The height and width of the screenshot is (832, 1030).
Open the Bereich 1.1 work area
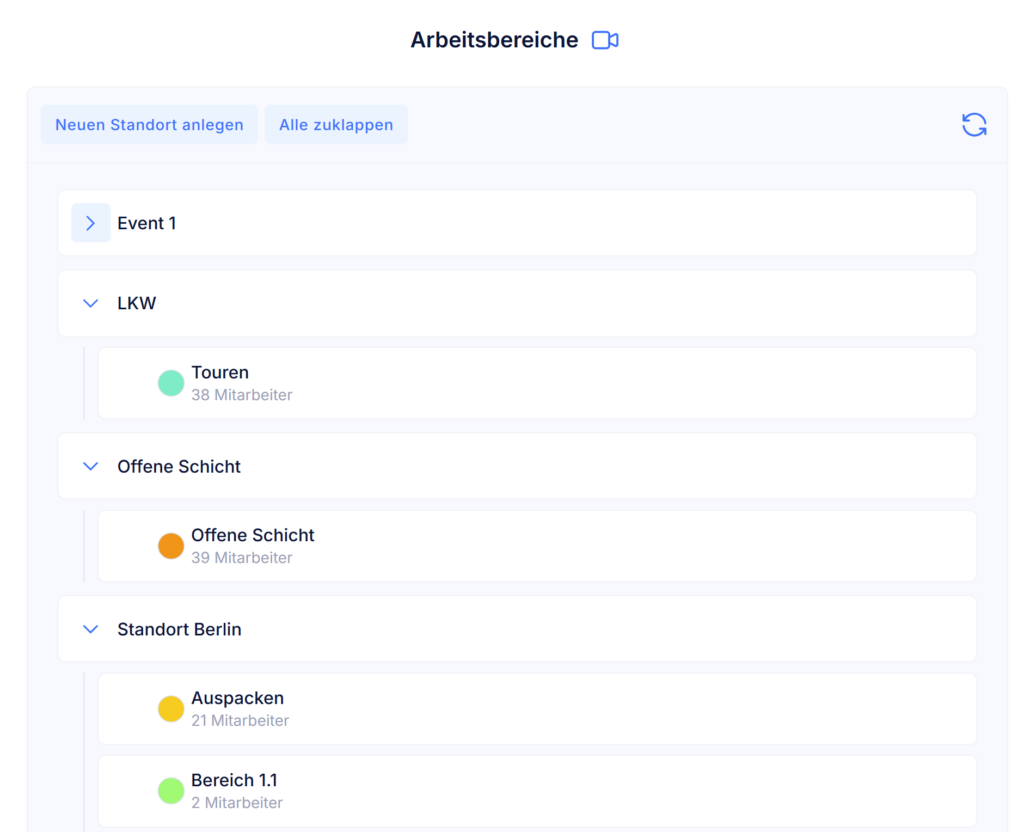[x=537, y=791]
